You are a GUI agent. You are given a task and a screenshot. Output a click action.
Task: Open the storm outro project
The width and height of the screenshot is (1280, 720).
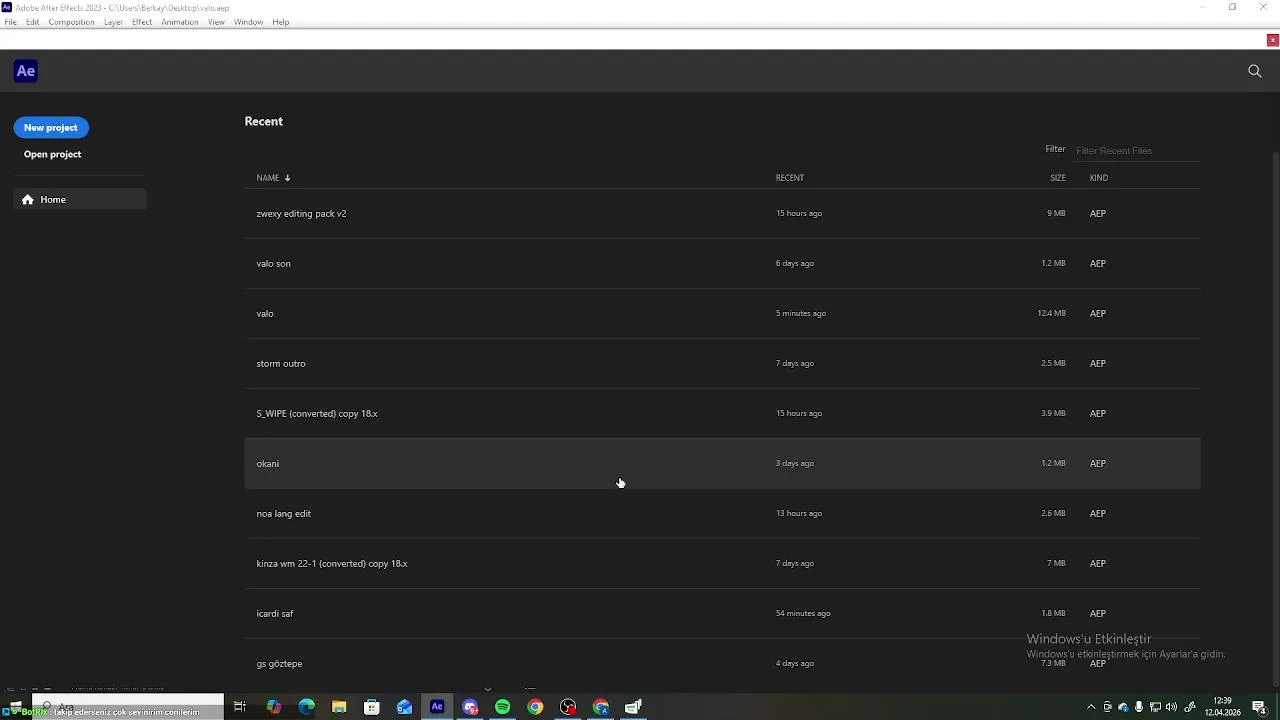point(722,363)
